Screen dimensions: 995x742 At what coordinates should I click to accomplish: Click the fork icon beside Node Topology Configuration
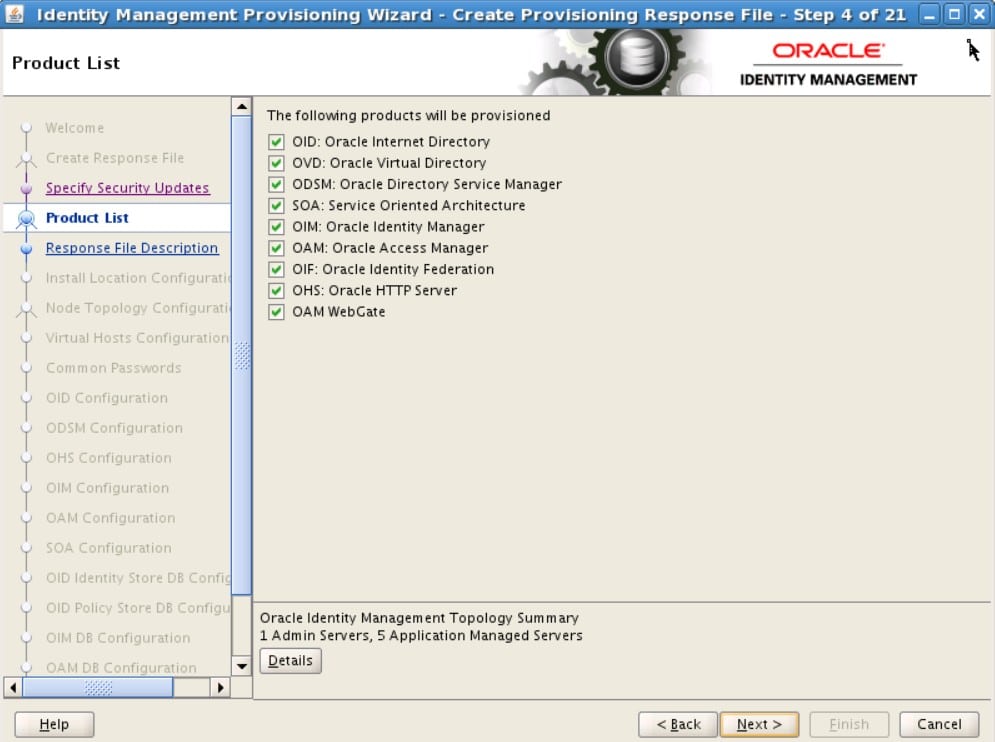tap(28, 307)
